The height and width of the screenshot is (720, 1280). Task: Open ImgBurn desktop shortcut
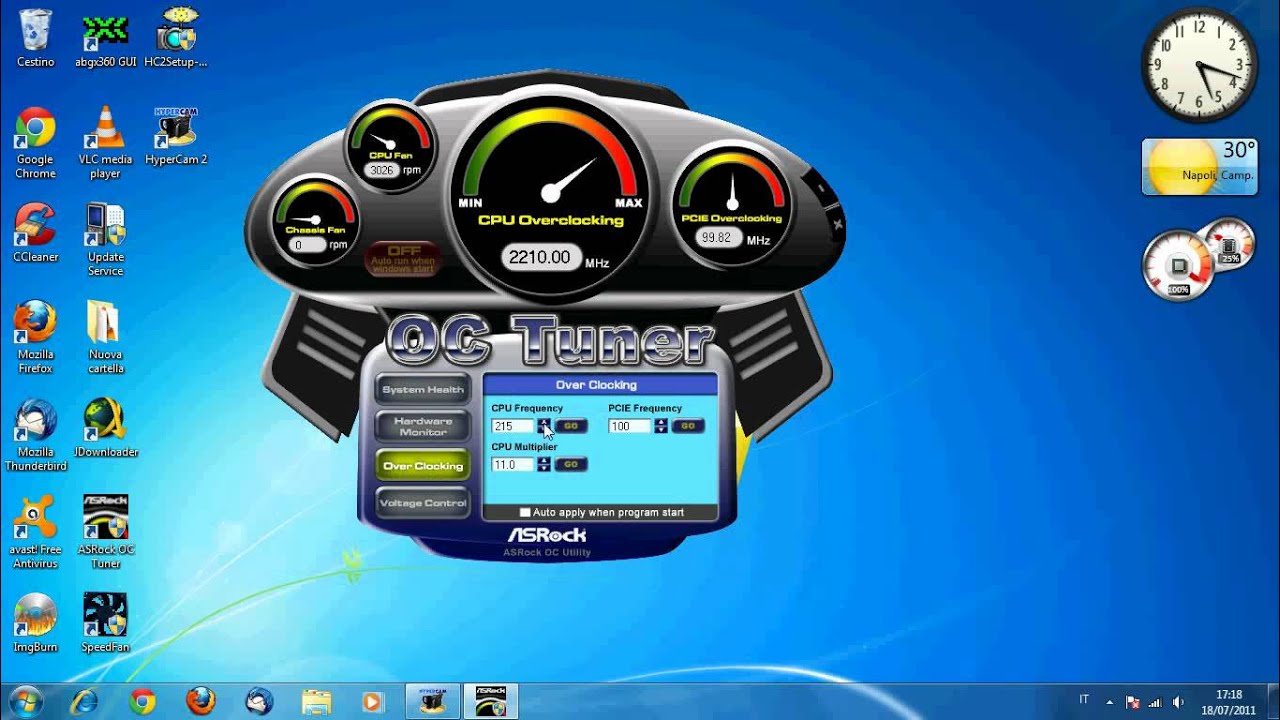pos(35,623)
